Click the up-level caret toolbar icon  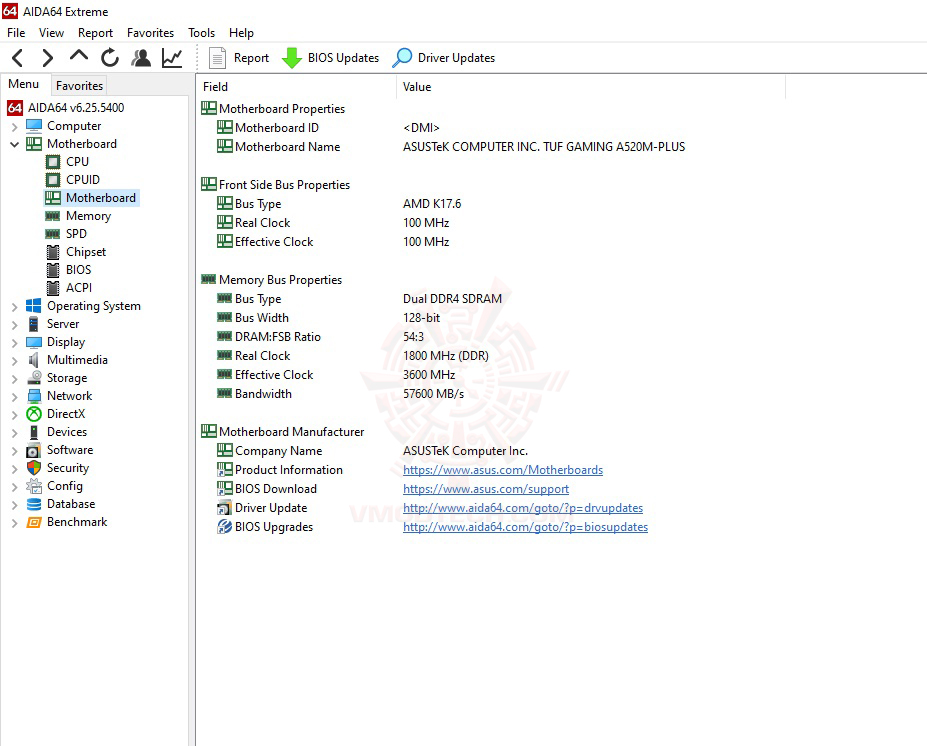click(79, 57)
